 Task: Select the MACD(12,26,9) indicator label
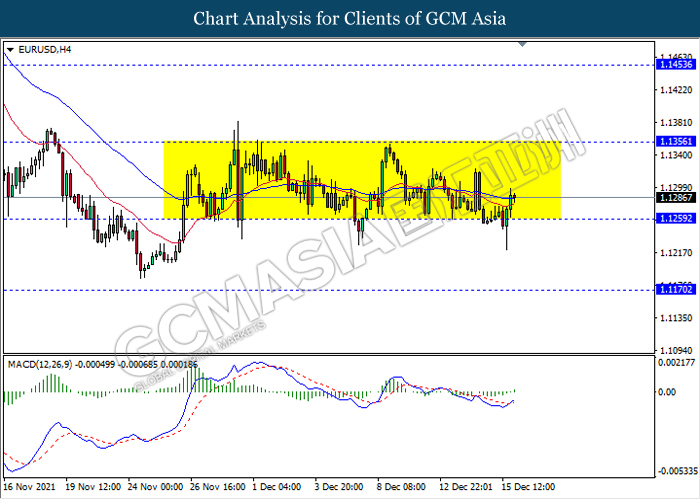click(x=103, y=365)
